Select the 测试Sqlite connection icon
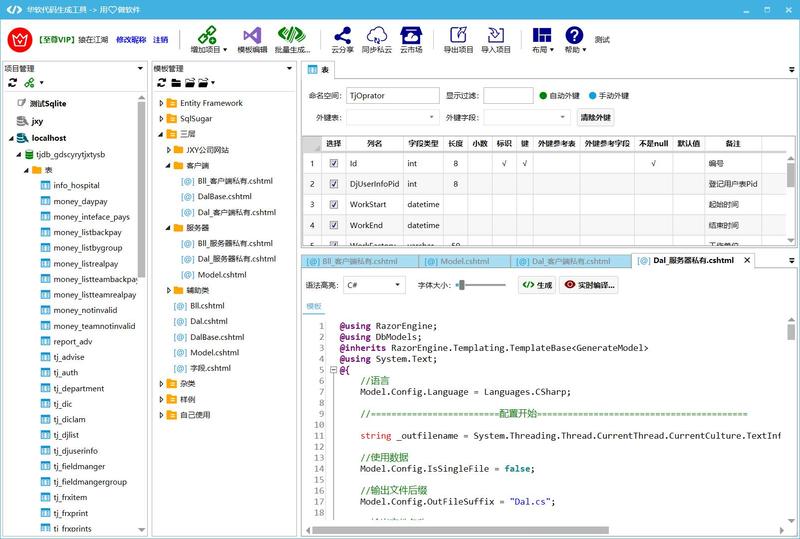Screen dimensions: 800x539 [x=21, y=103]
